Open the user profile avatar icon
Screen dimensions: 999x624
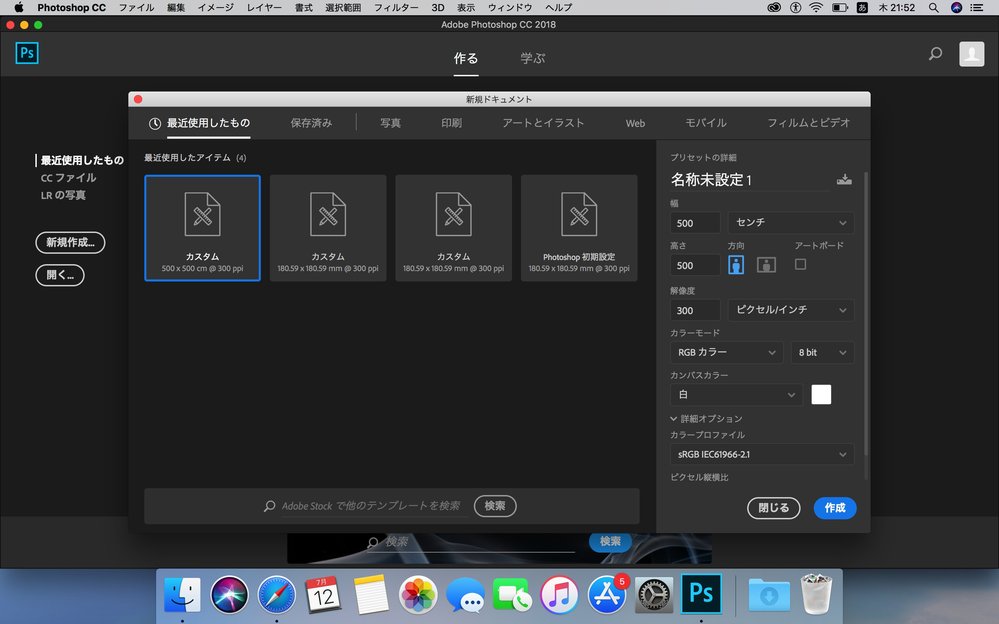click(971, 54)
